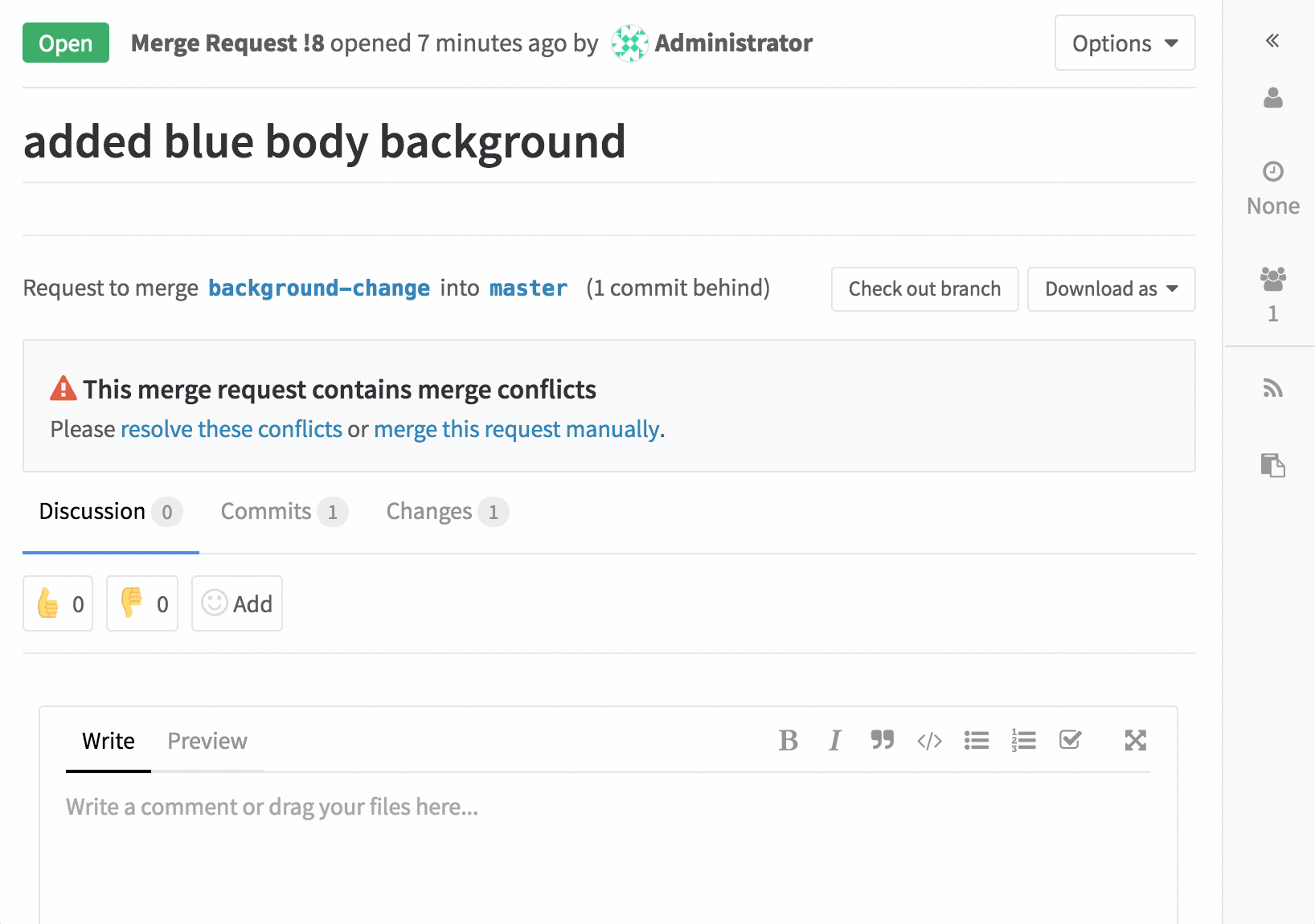Collapse the right sidebar
1315x924 pixels.
(x=1272, y=40)
